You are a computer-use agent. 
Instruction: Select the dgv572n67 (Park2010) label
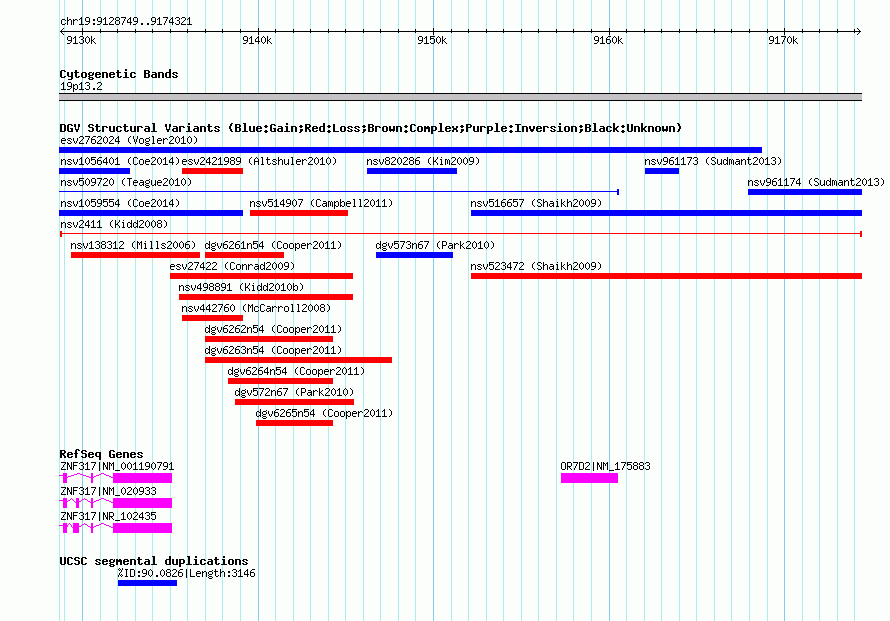pos(294,392)
